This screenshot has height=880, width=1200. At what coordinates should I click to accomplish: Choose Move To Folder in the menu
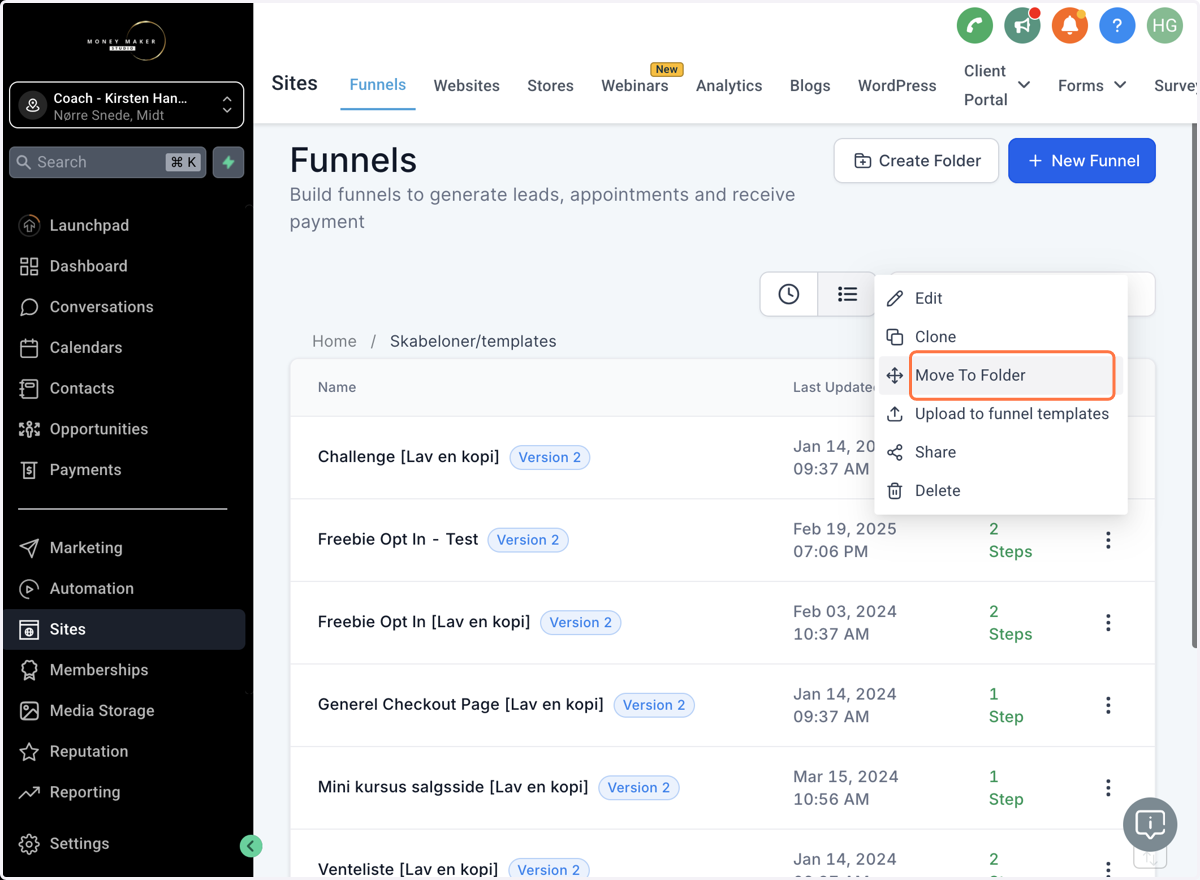pyautogui.click(x=1001, y=375)
